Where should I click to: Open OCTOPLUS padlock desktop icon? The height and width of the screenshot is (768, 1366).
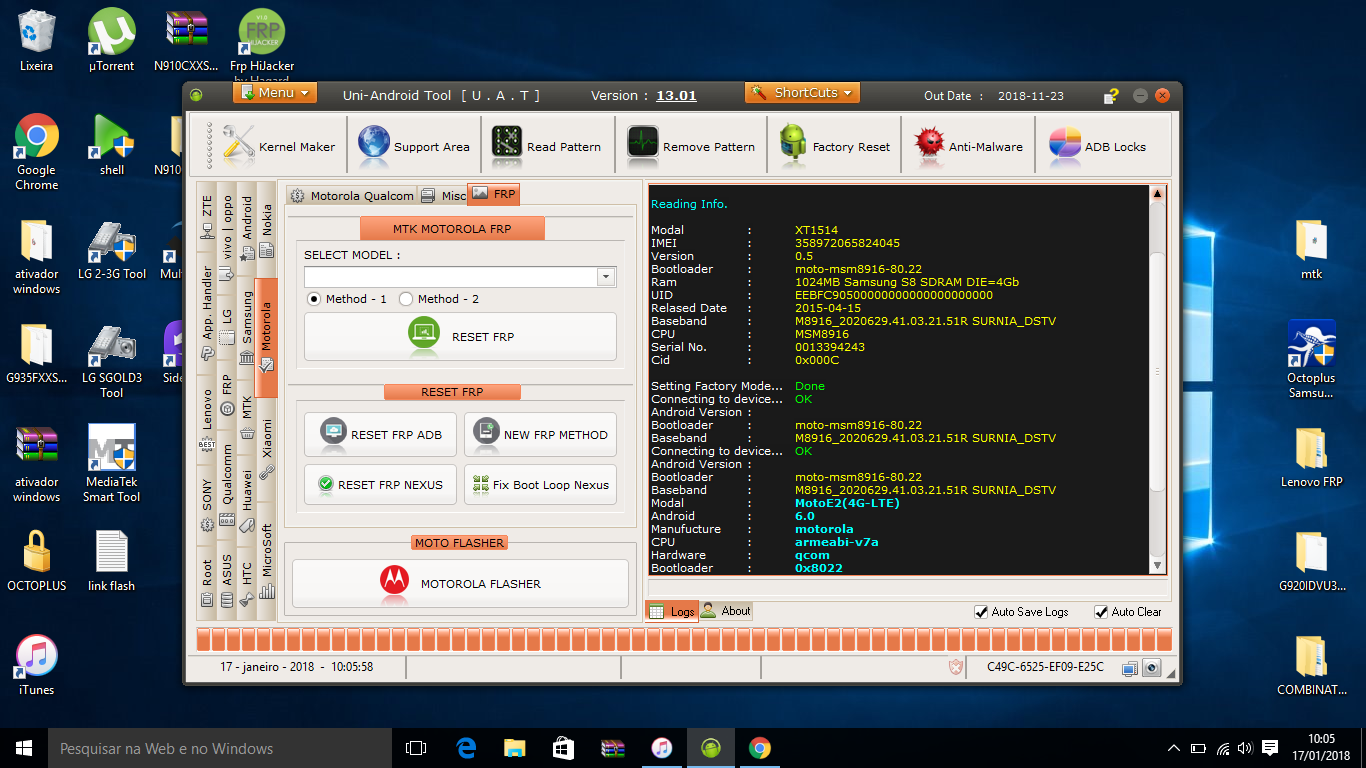36,561
